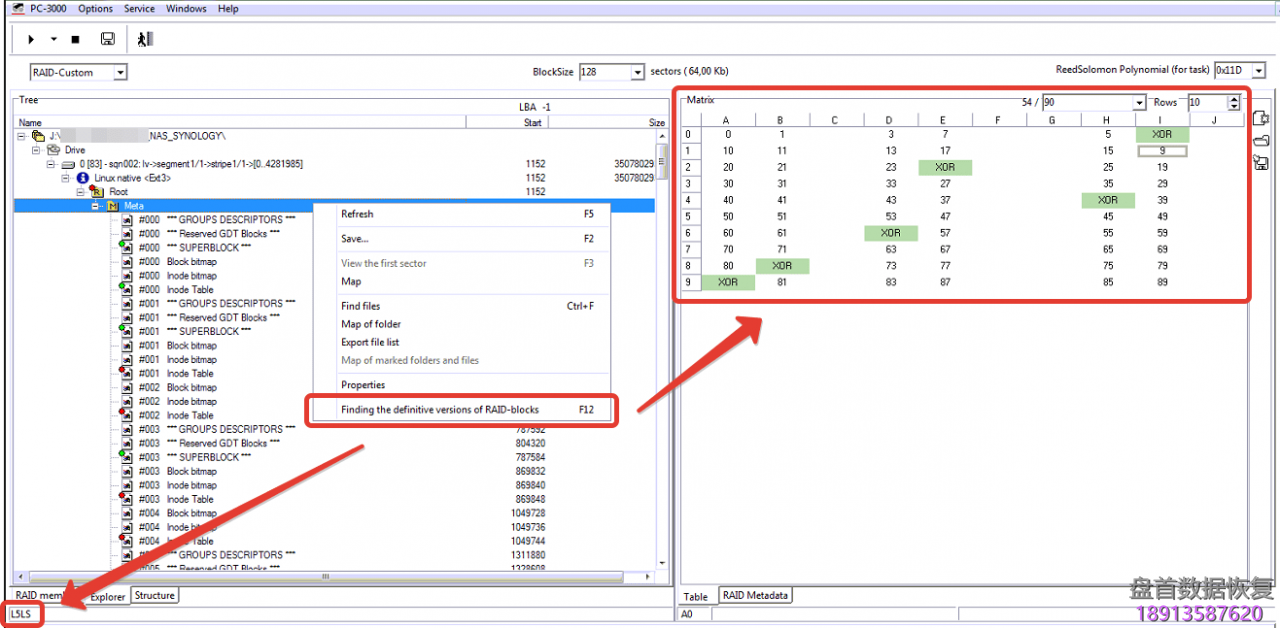Click the open-folder icon beside the matrix
The image size is (1280, 628).
(x=1261, y=141)
